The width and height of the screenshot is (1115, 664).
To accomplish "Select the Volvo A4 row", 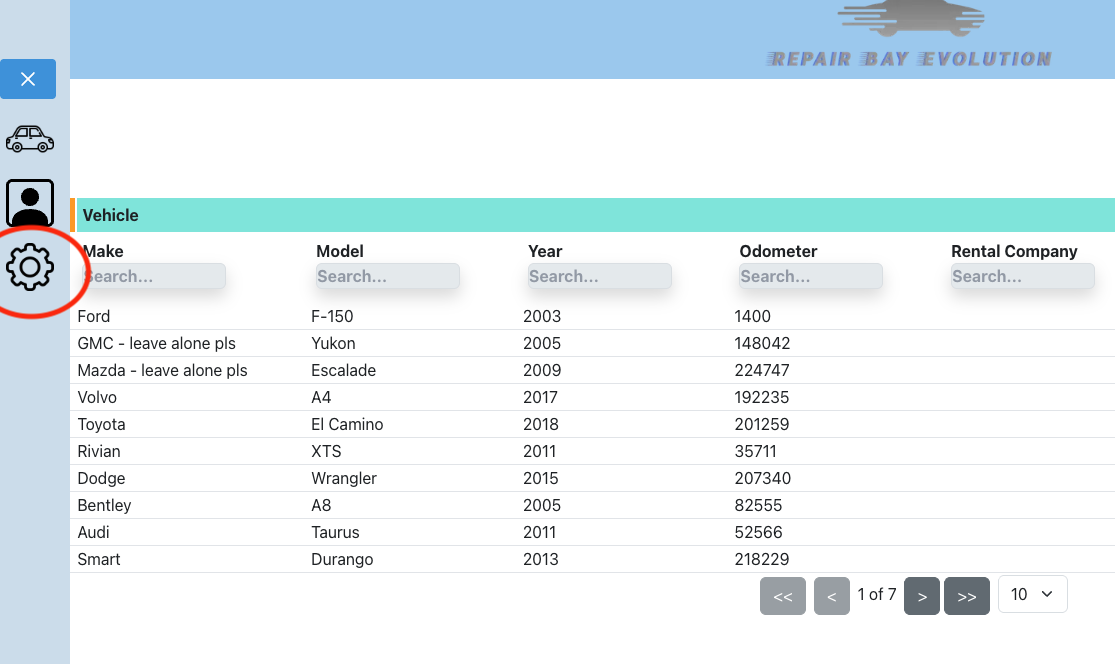I will (400, 397).
